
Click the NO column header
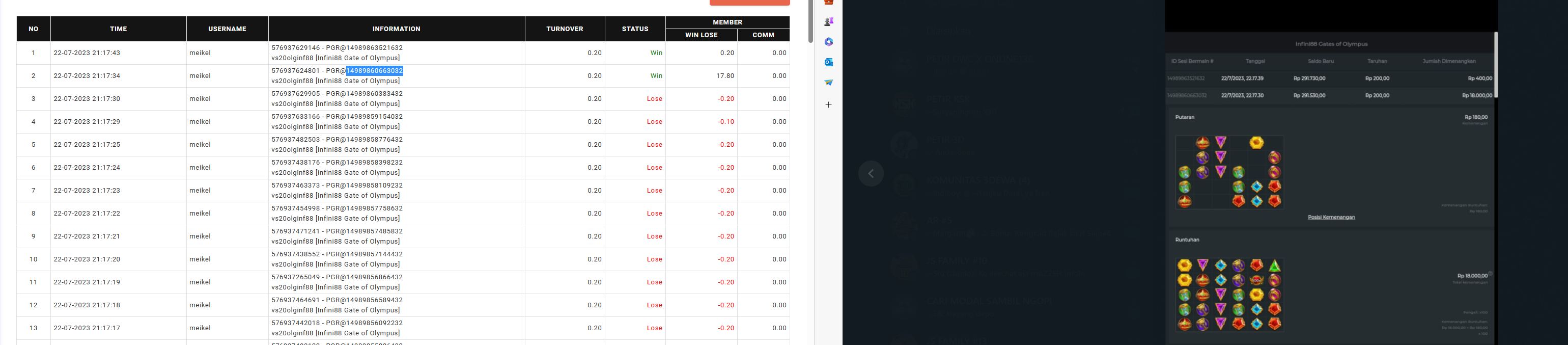click(34, 29)
